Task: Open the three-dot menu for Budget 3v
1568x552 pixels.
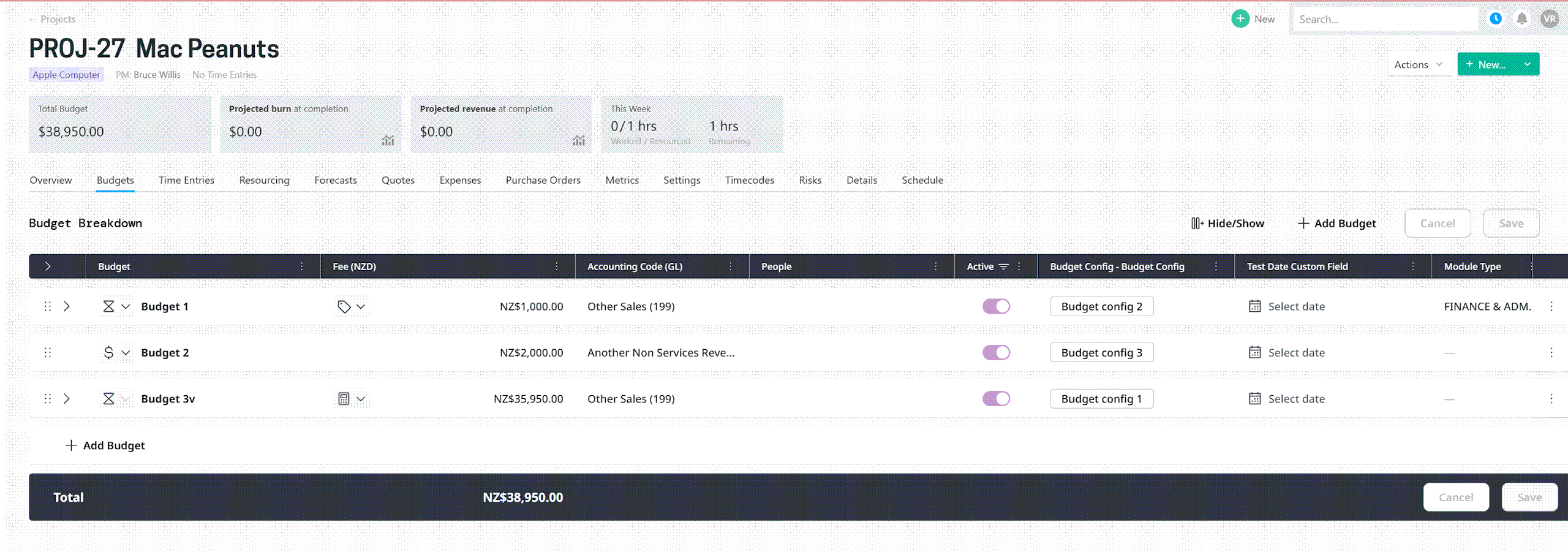Action: tap(1551, 399)
